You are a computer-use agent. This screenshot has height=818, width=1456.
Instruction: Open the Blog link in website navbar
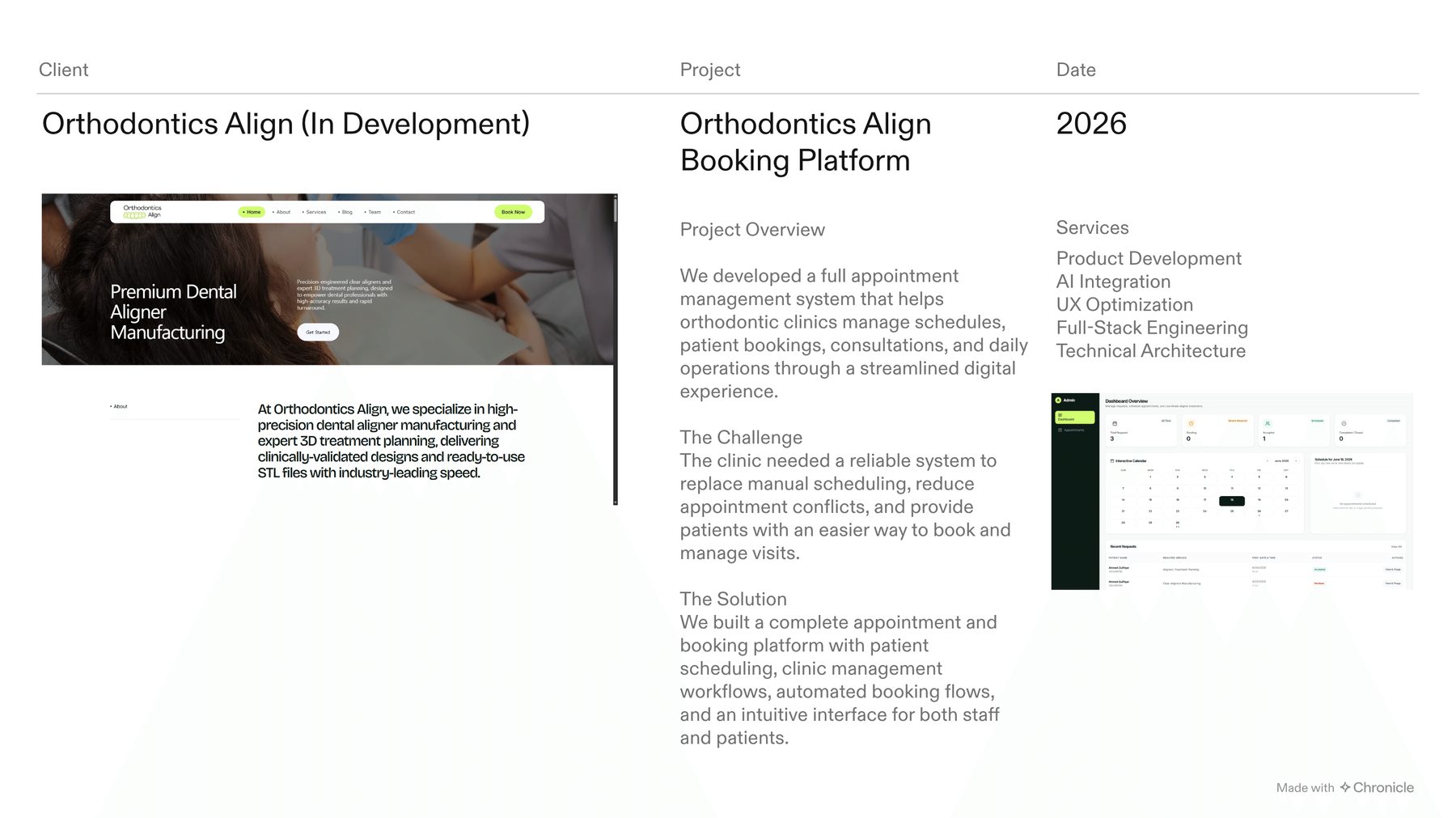345,212
